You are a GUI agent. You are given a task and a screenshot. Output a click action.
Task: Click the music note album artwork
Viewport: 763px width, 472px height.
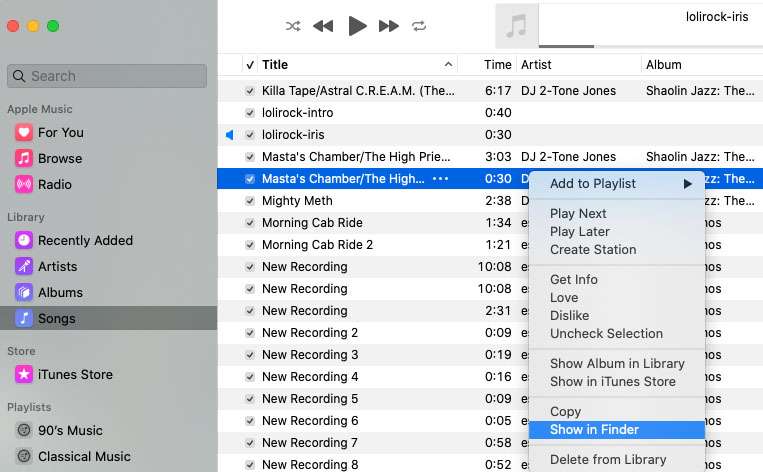tap(516, 26)
